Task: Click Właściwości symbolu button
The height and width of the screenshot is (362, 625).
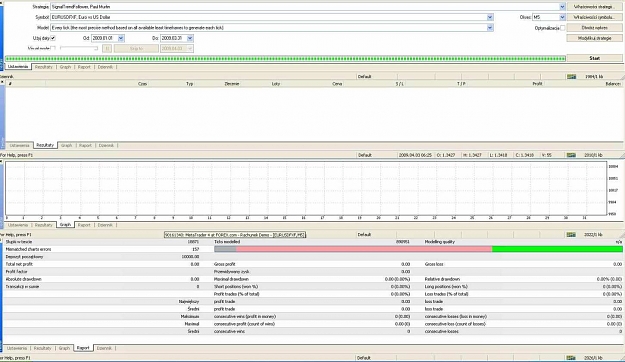Action: click(594, 17)
